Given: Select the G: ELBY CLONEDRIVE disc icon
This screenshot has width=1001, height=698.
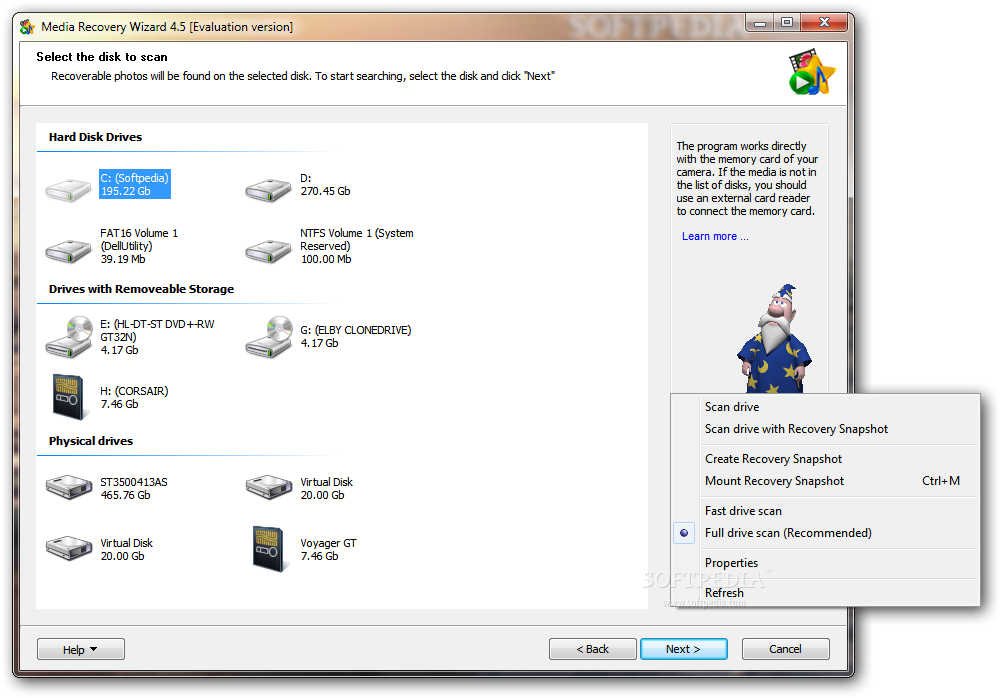Looking at the screenshot, I should [269, 337].
